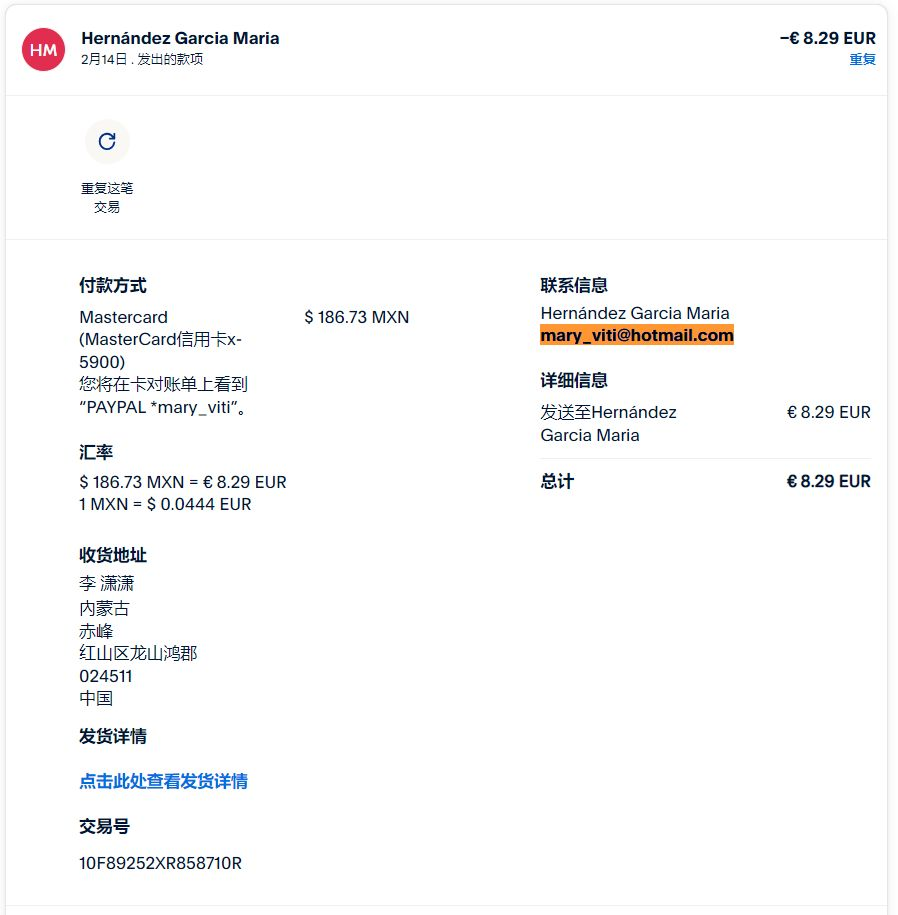The height and width of the screenshot is (915, 898).
Task: Click the 收货地址 section heading
Action: point(113,555)
